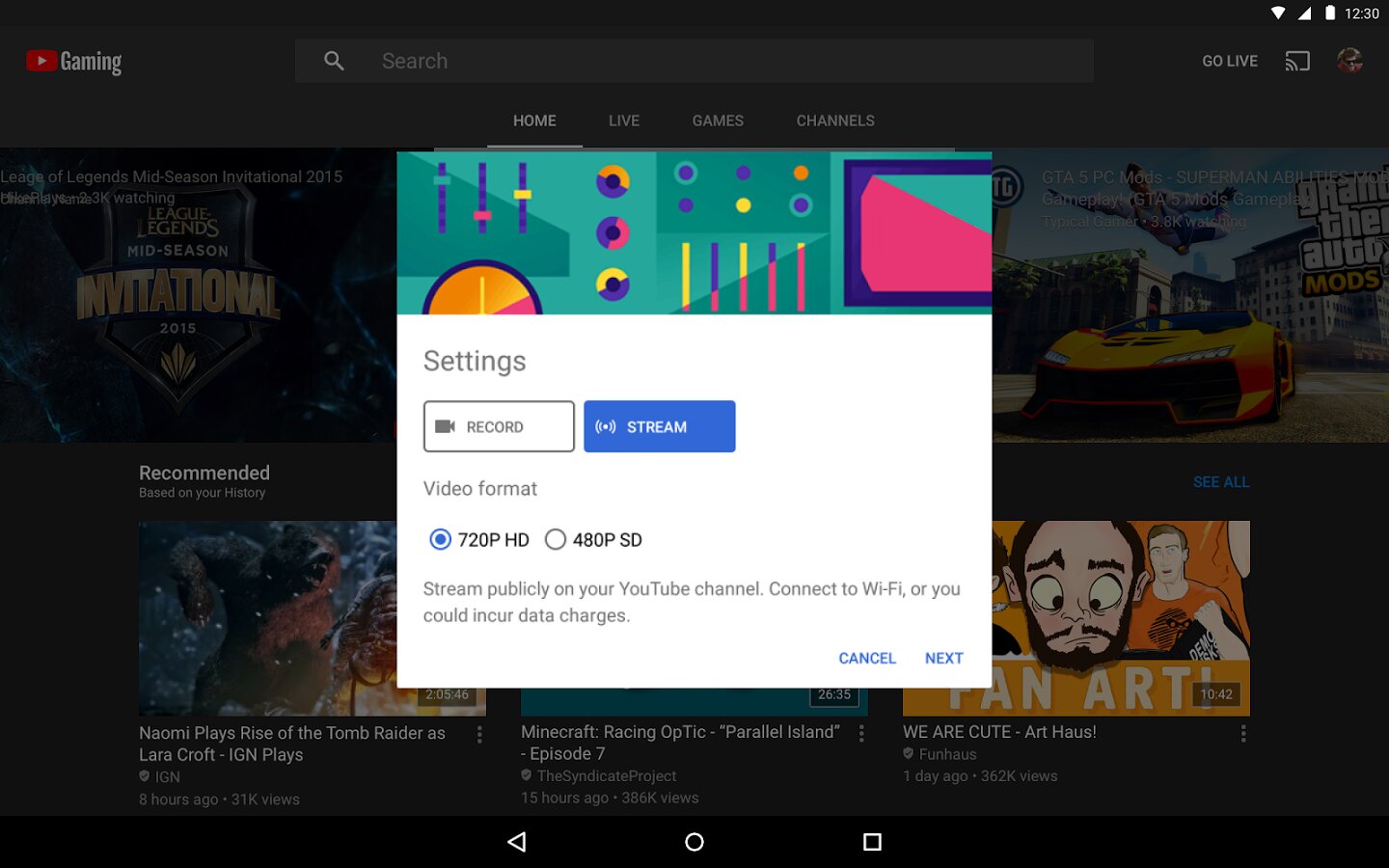Select the 720P HD radio button
1389x868 pixels.
coord(440,540)
